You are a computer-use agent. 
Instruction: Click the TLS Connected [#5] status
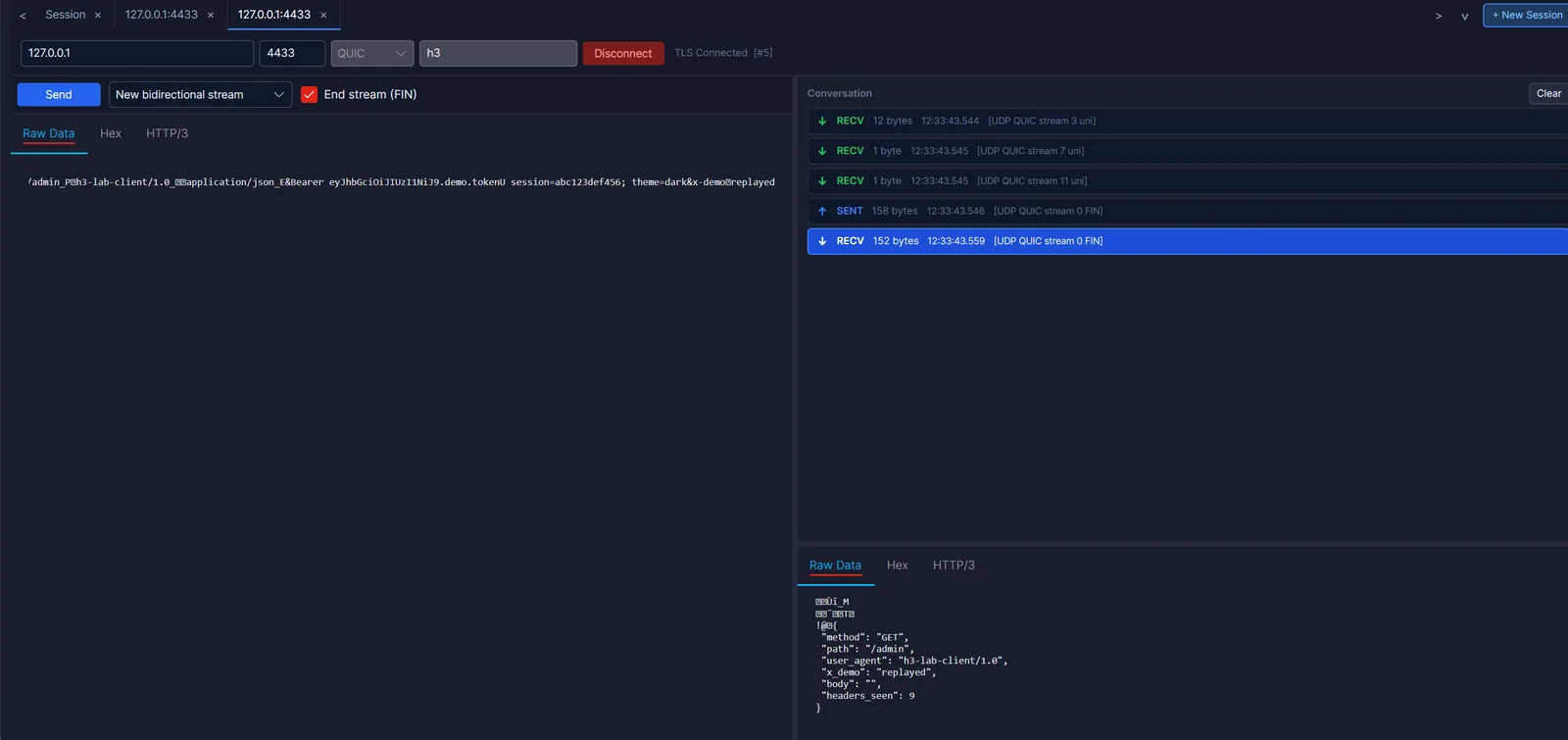[723, 53]
